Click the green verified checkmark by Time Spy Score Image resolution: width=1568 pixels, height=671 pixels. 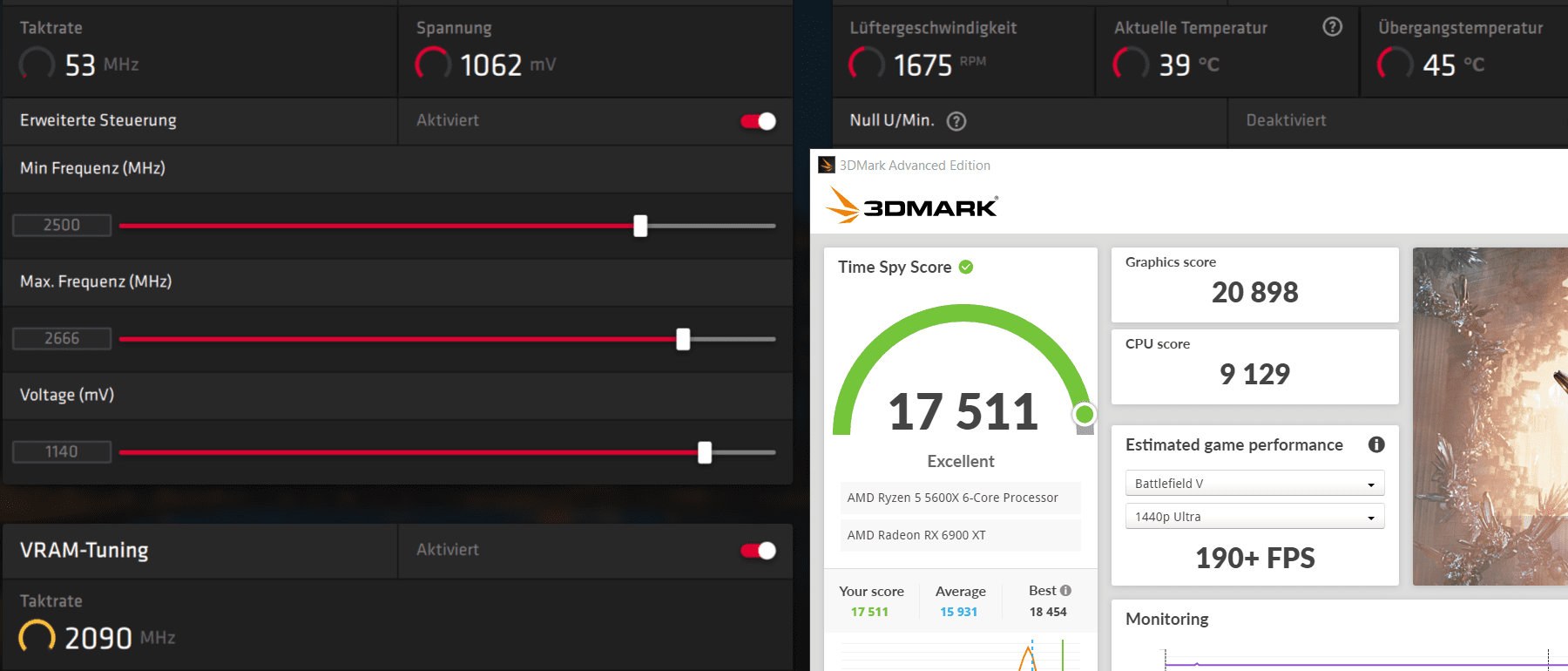[966, 267]
